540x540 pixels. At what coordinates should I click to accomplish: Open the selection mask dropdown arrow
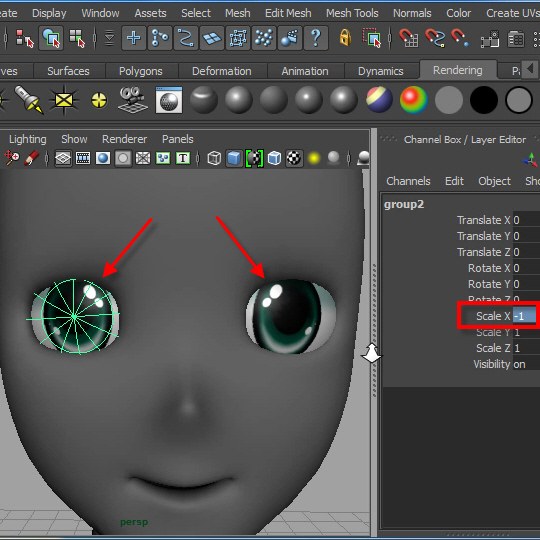pyautogui.click(x=110, y=38)
